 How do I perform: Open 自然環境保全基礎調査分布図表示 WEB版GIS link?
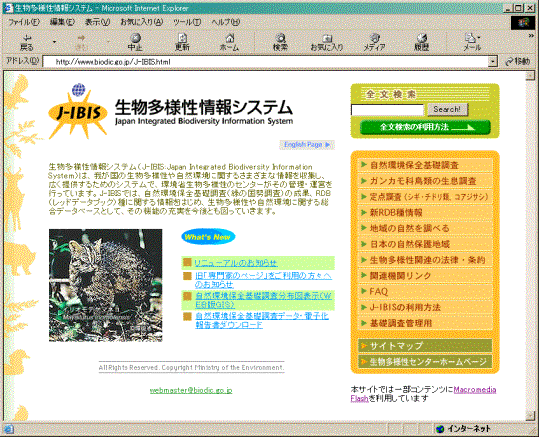[x=264, y=300]
